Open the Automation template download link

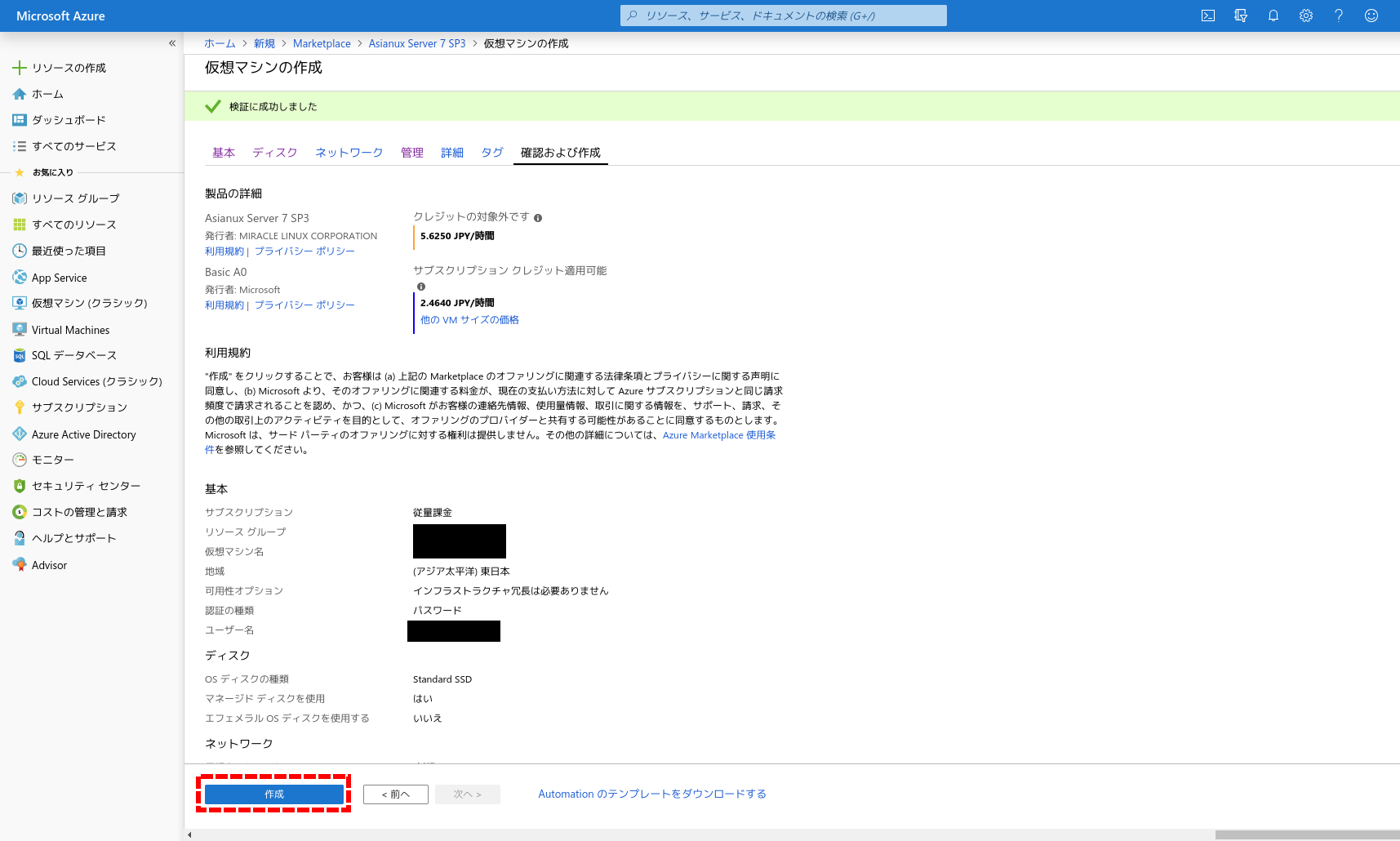click(651, 794)
